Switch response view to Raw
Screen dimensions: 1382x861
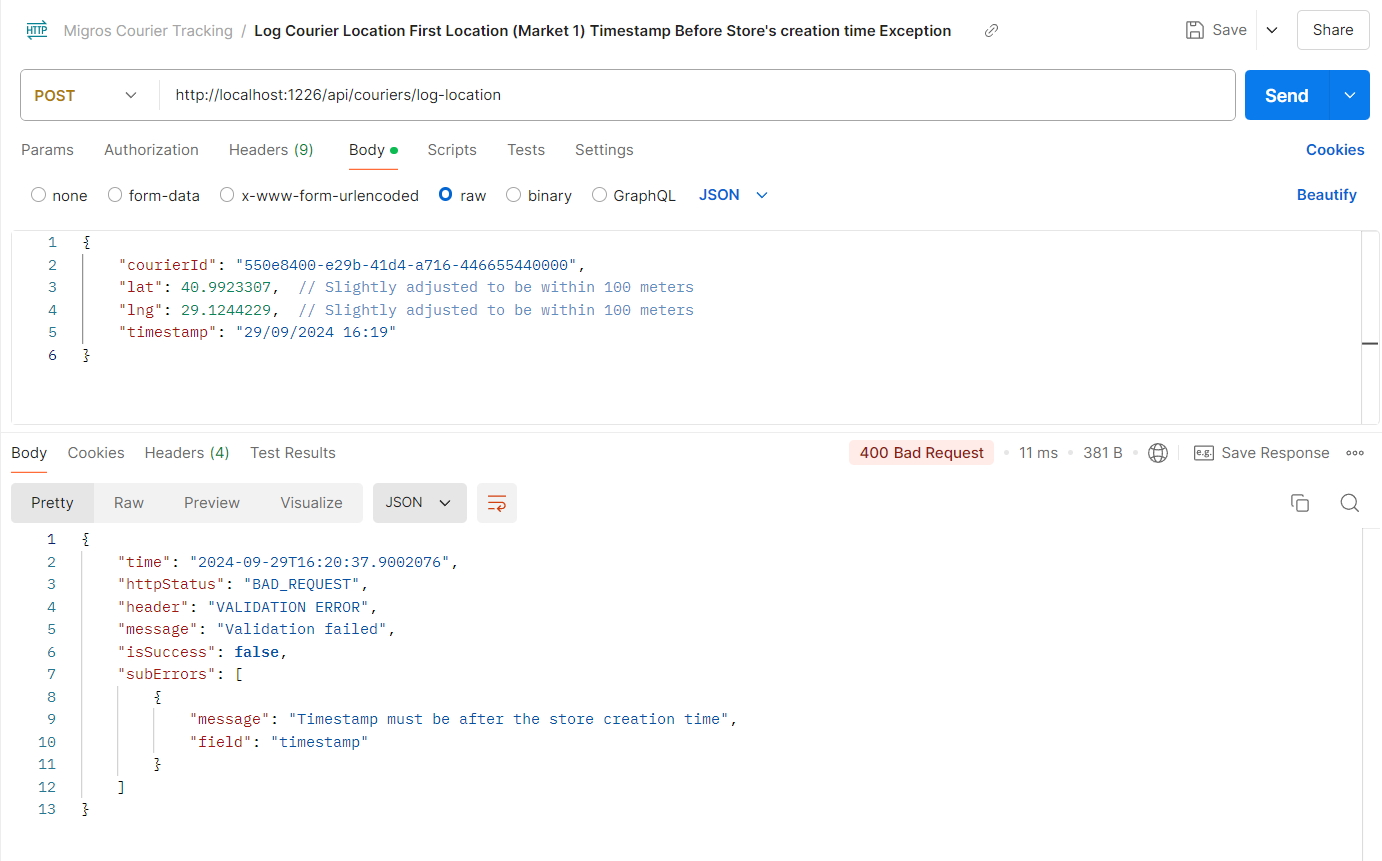pos(129,503)
